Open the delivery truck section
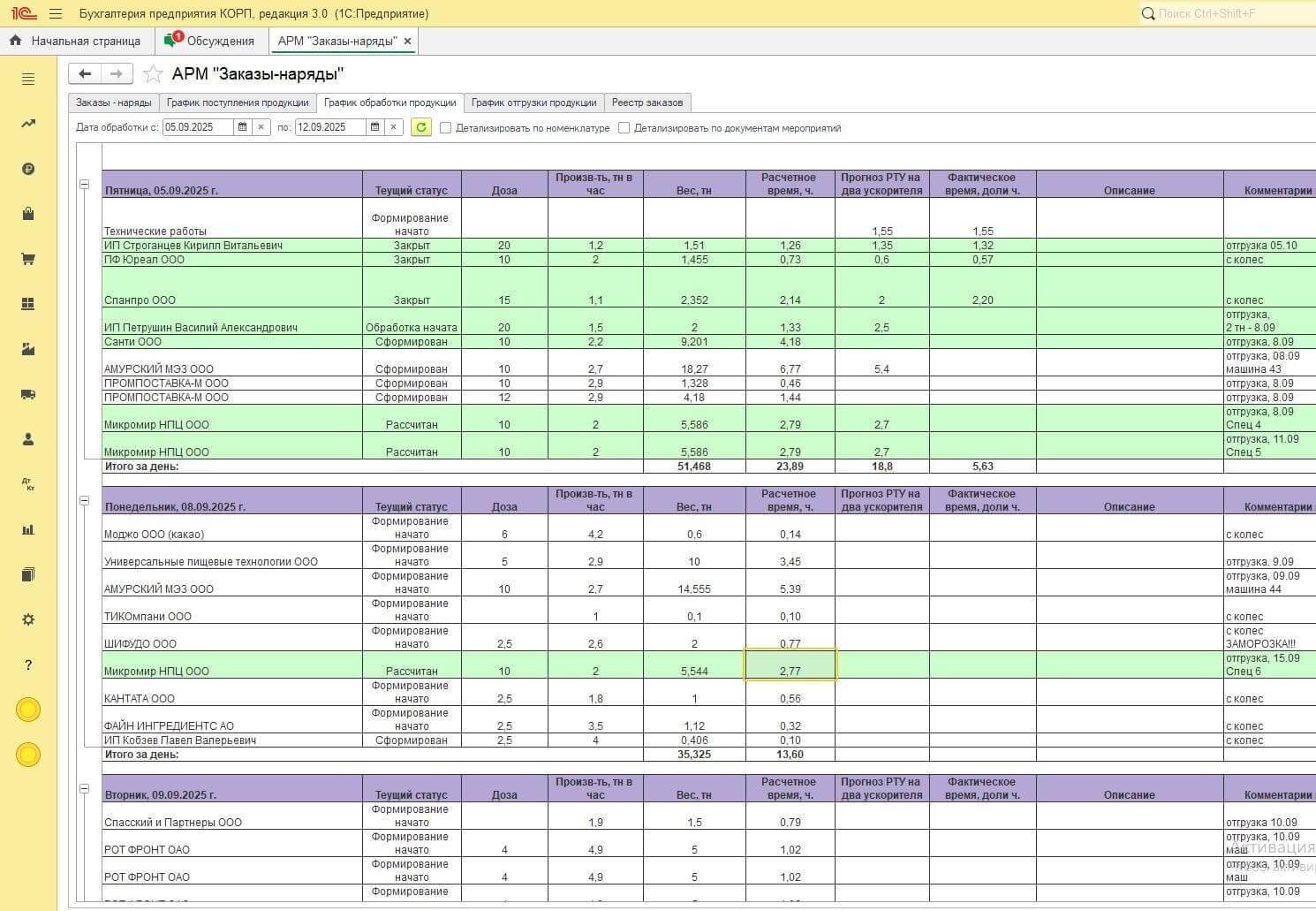 28,394
